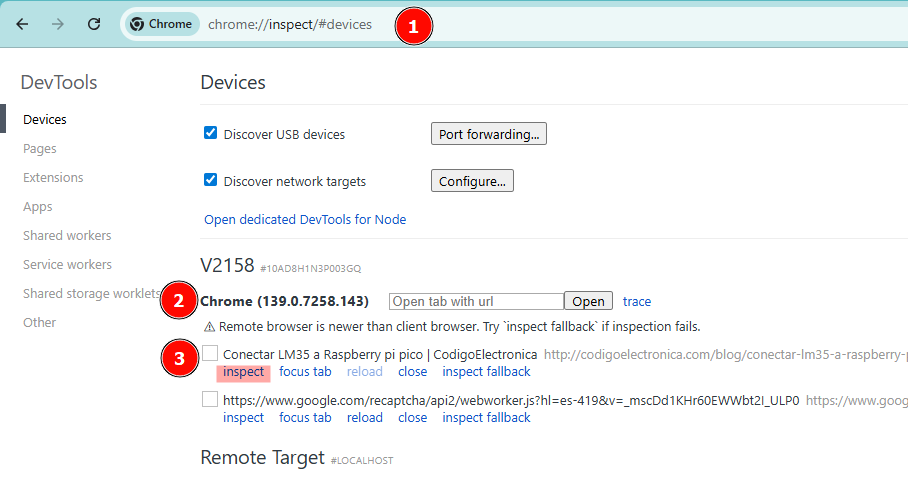This screenshot has height=496, width=908.
Task: Click the forward navigation arrow
Action: pos(57,24)
